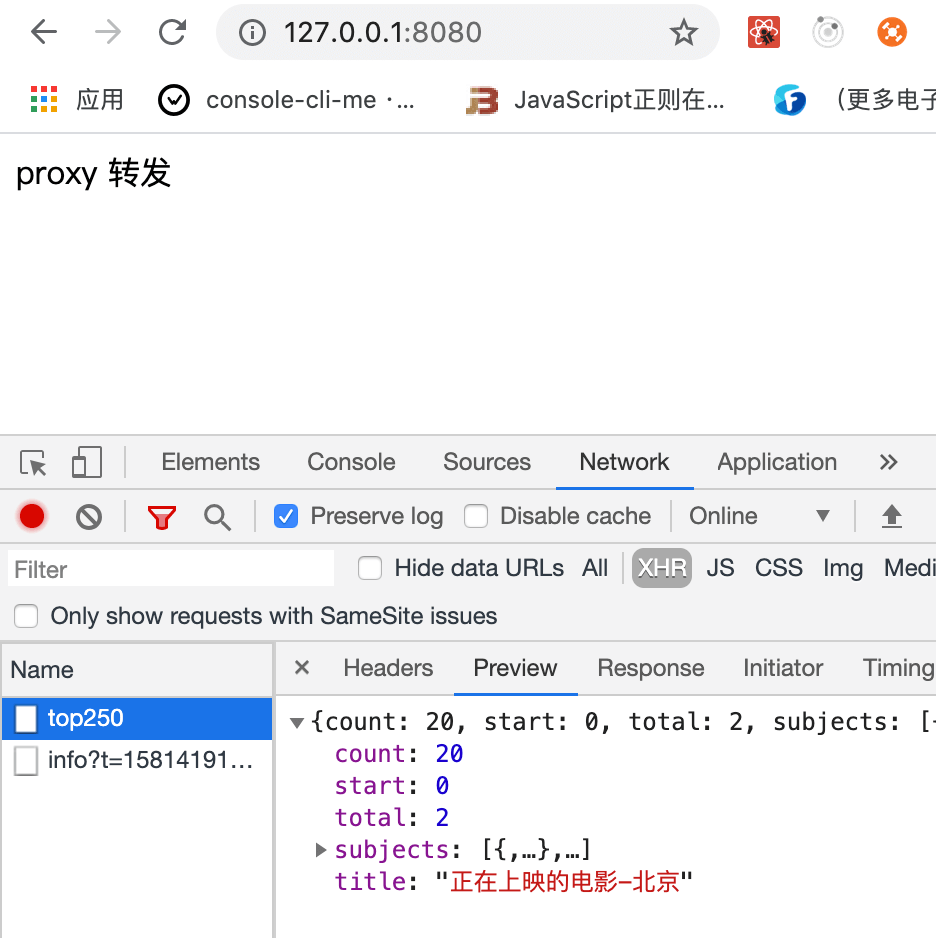Viewport: 936px width, 938px height.
Task: Toggle the device toolbar icon
Action: coord(87,463)
